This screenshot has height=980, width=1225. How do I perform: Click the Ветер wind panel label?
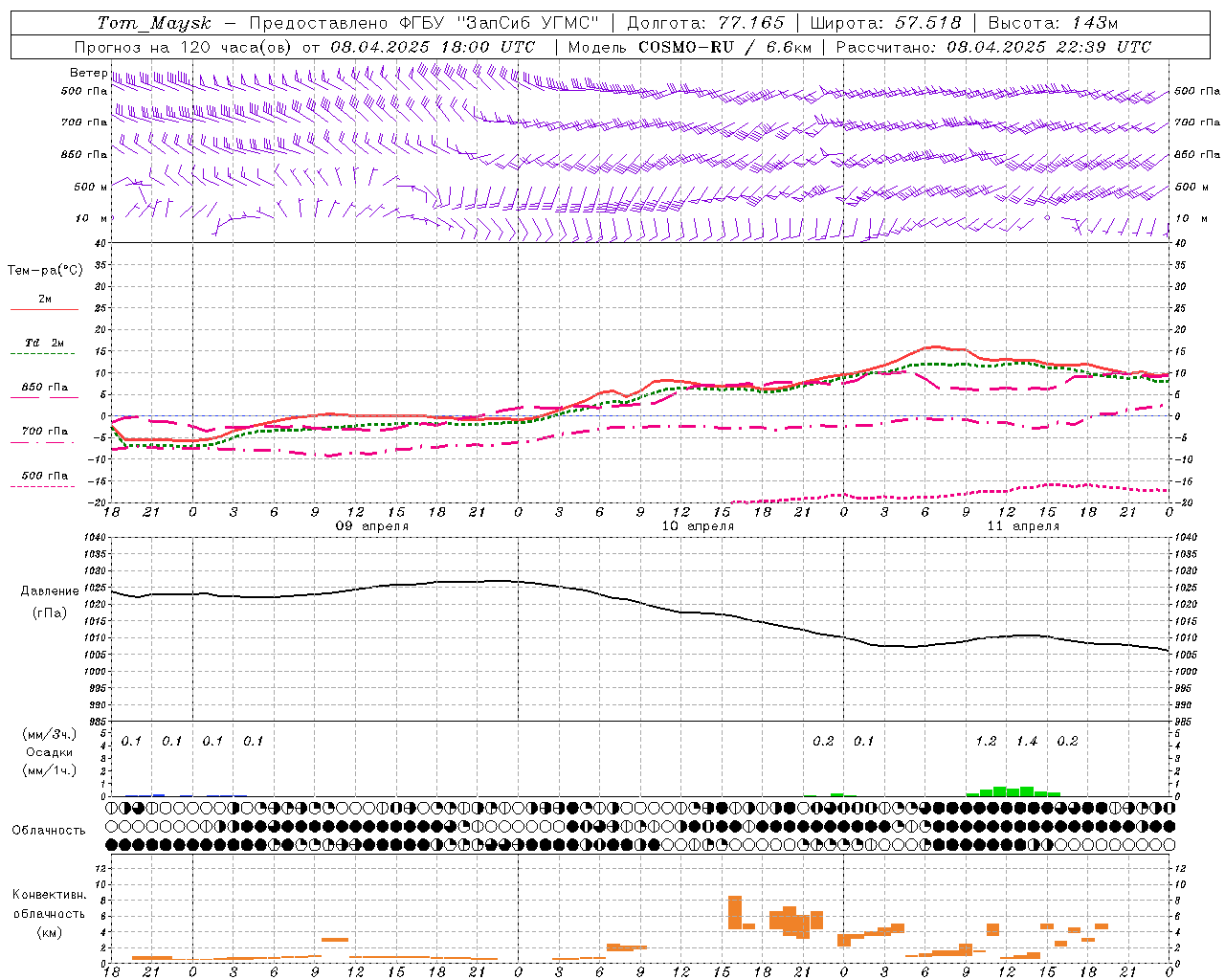88,73
